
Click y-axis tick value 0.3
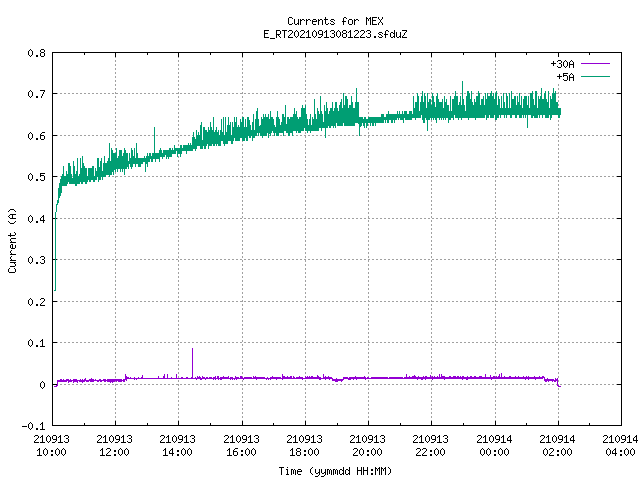(x=36, y=260)
